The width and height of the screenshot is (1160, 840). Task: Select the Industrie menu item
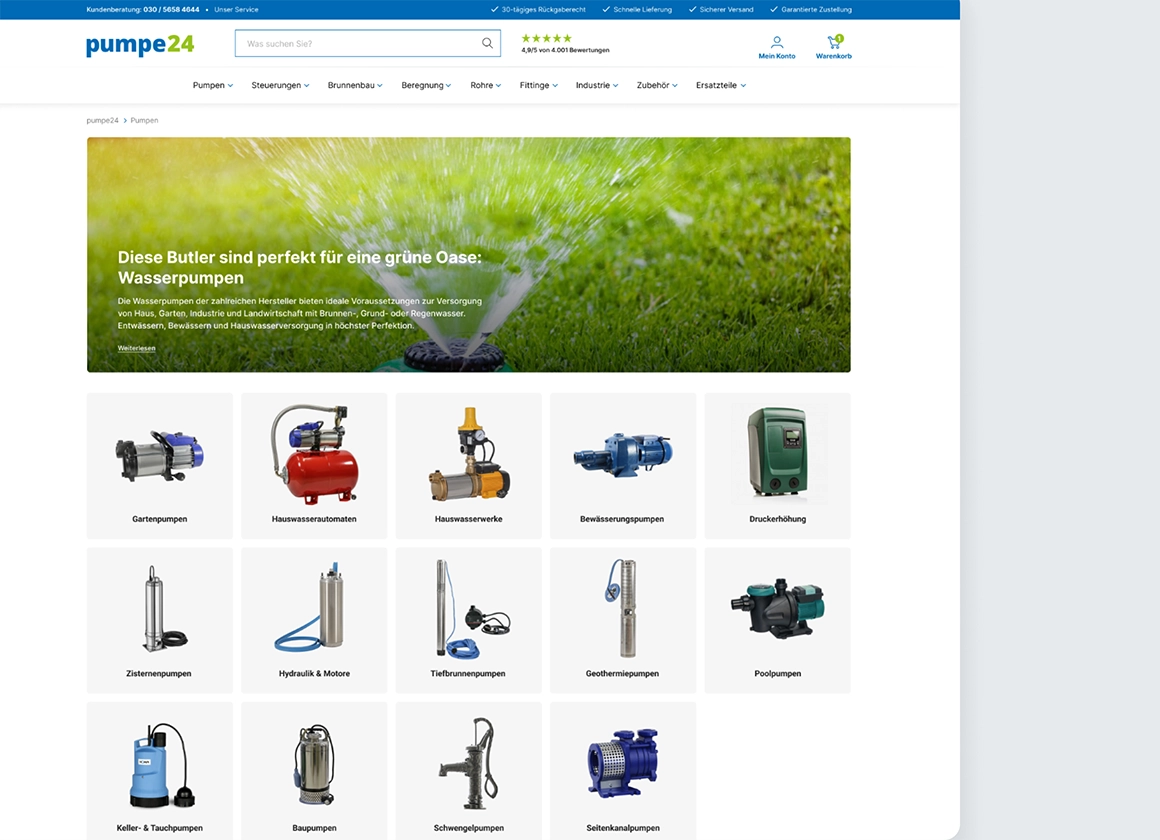596,85
